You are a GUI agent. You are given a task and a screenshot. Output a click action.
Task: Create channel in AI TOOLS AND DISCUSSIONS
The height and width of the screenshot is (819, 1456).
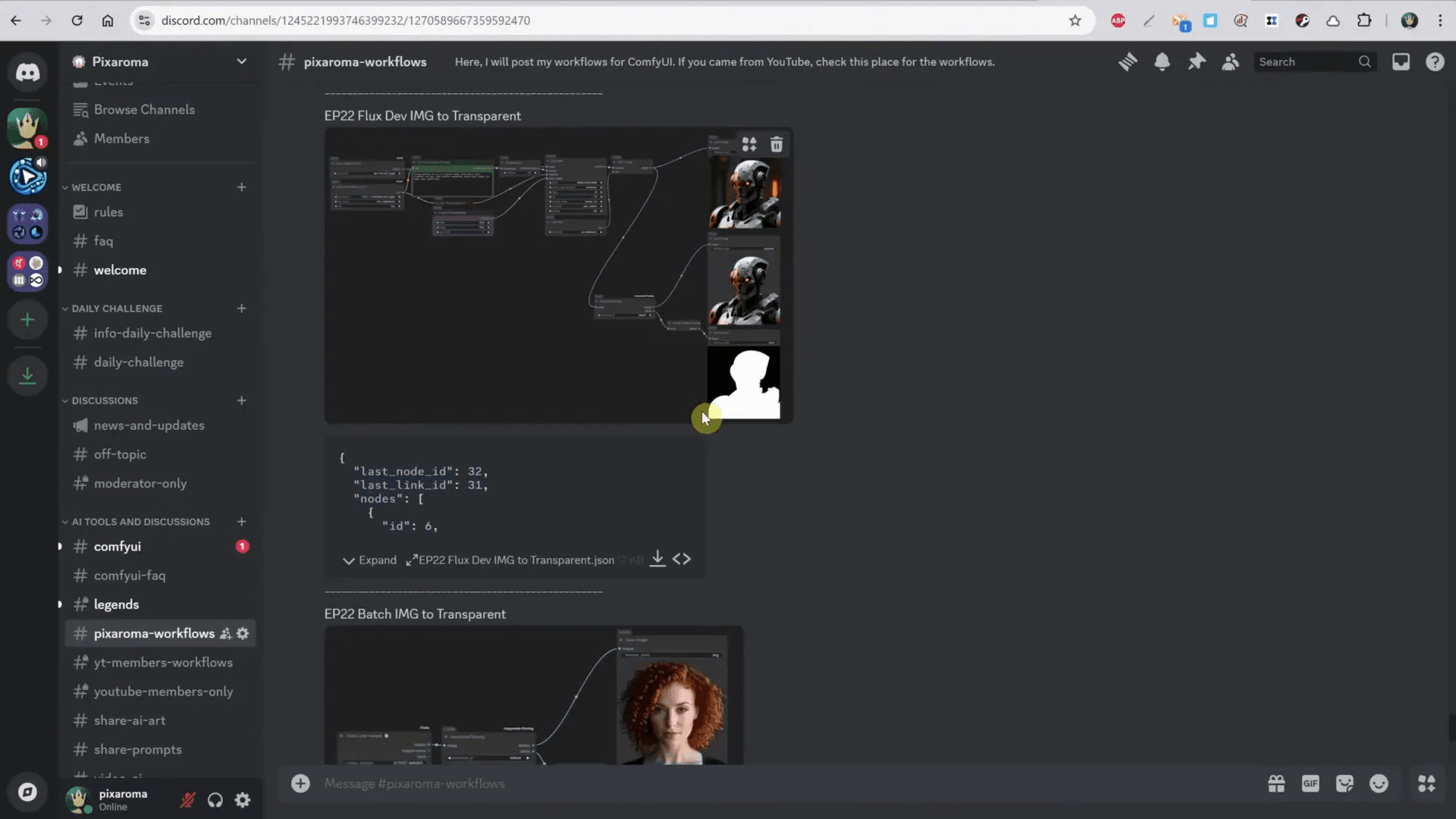tap(241, 522)
